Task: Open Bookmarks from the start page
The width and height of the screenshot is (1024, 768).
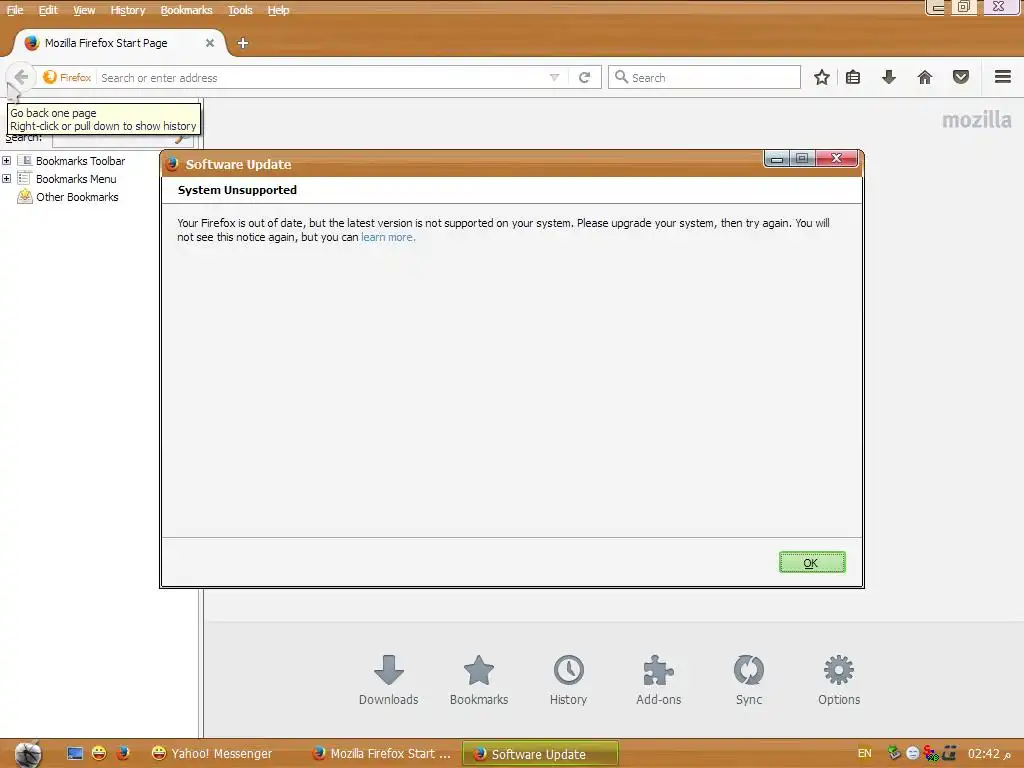Action: (479, 680)
